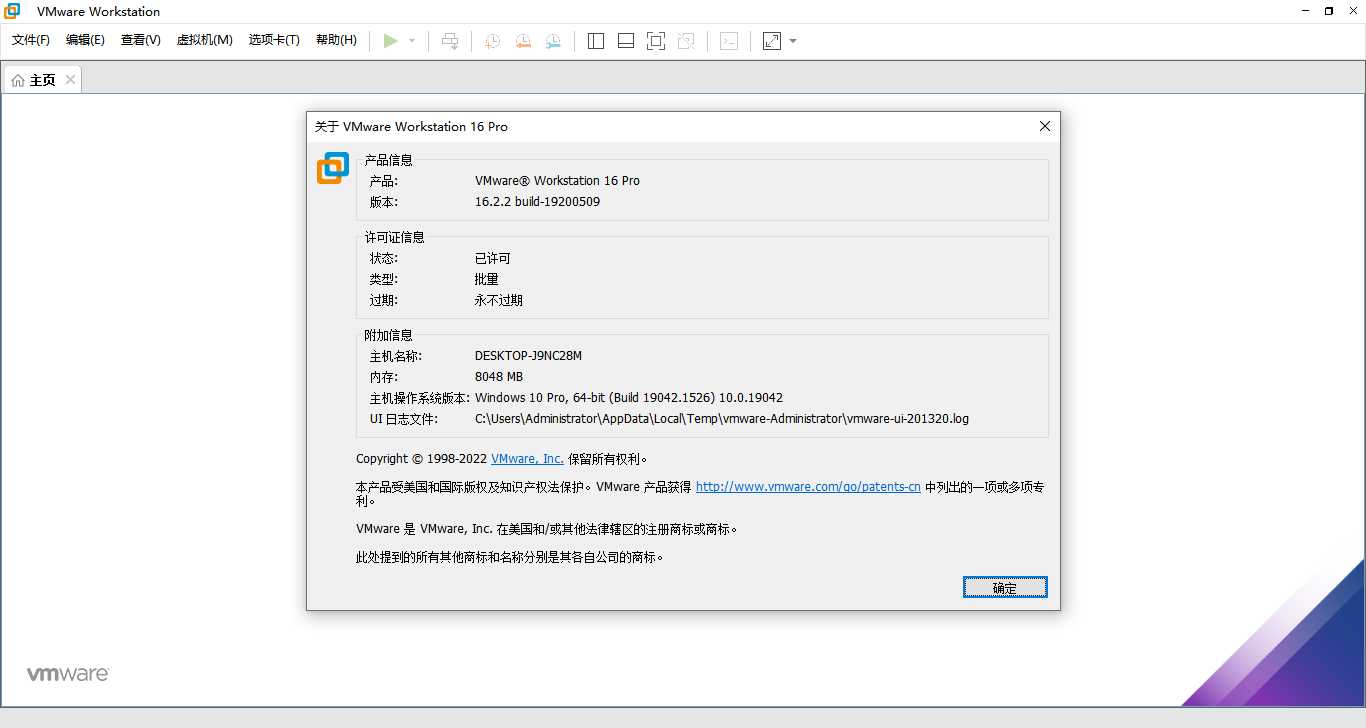Select the 主页 tab
1366x728 pixels.
pyautogui.click(x=42, y=79)
